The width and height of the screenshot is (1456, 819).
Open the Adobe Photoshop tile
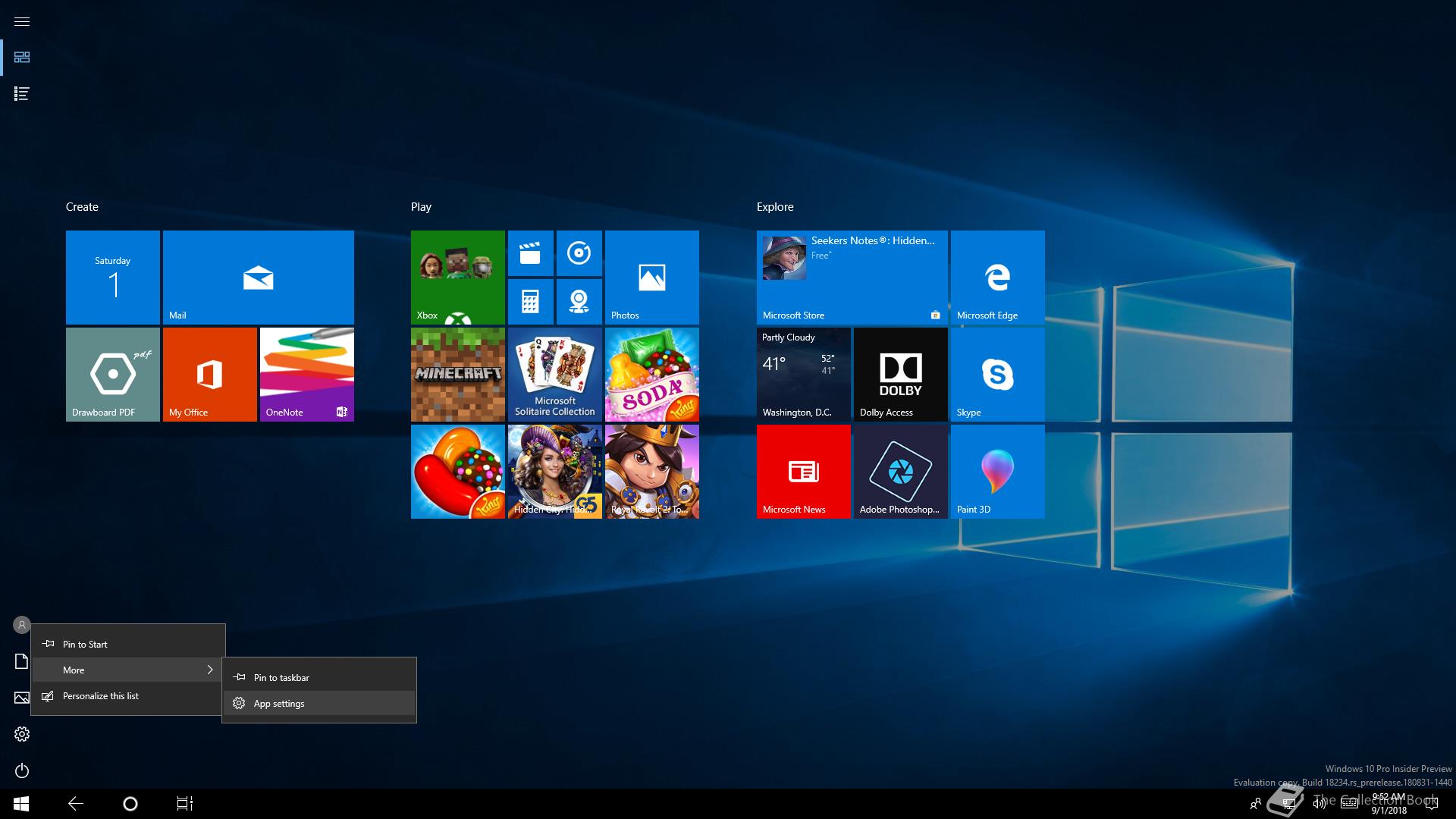[x=901, y=472]
